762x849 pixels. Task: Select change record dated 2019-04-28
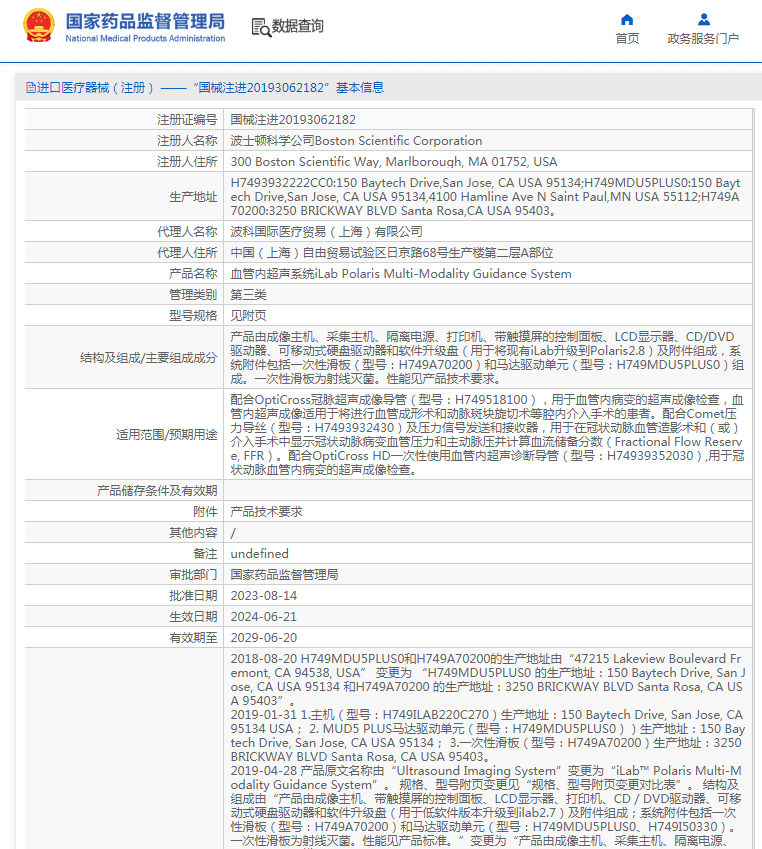487,806
